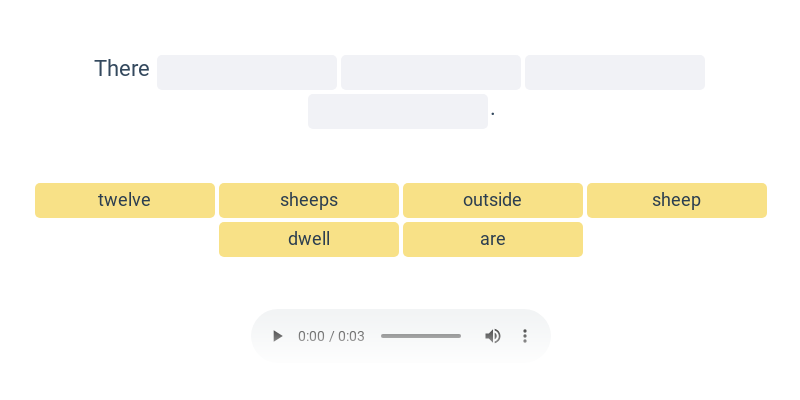The image size is (800, 400).
Task: Select the word tile "twelve"
Action: [125, 200]
